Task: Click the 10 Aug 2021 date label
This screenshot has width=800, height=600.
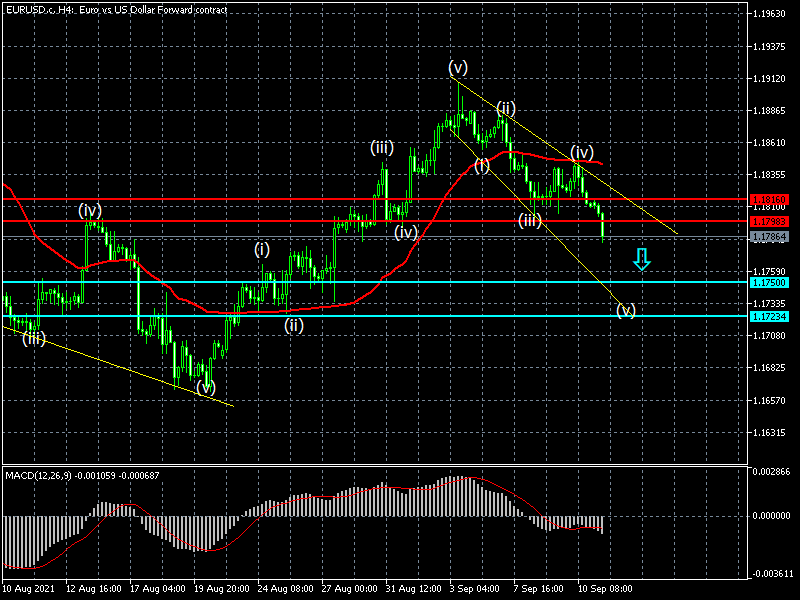Action: pyautogui.click(x=30, y=589)
